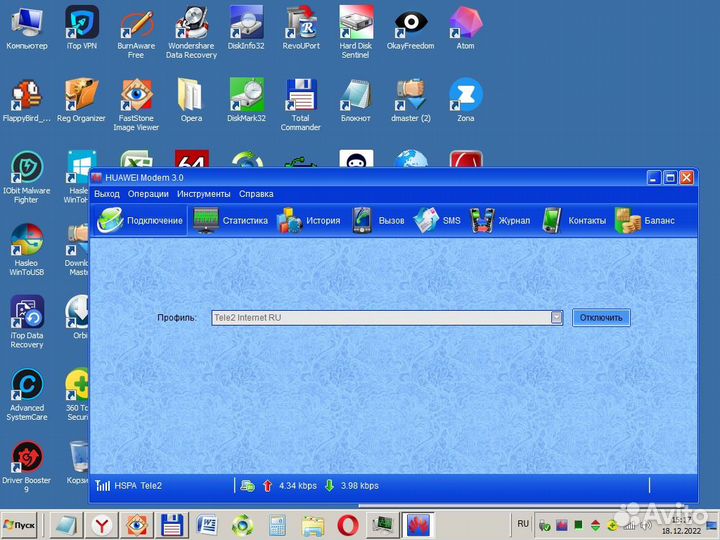720x540 pixels.
Task: Open the Opera browser in the taskbar
Action: tap(346, 524)
